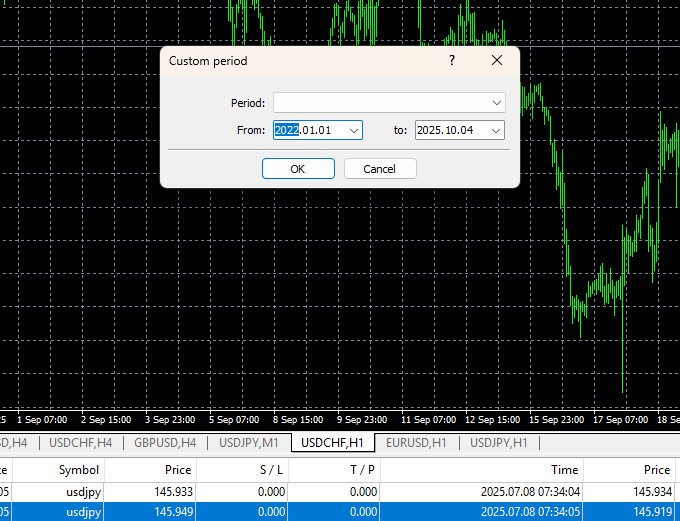Image resolution: width=680 pixels, height=521 pixels.
Task: Go to the EURUSD,H1 chart tab
Action: pyautogui.click(x=417, y=443)
